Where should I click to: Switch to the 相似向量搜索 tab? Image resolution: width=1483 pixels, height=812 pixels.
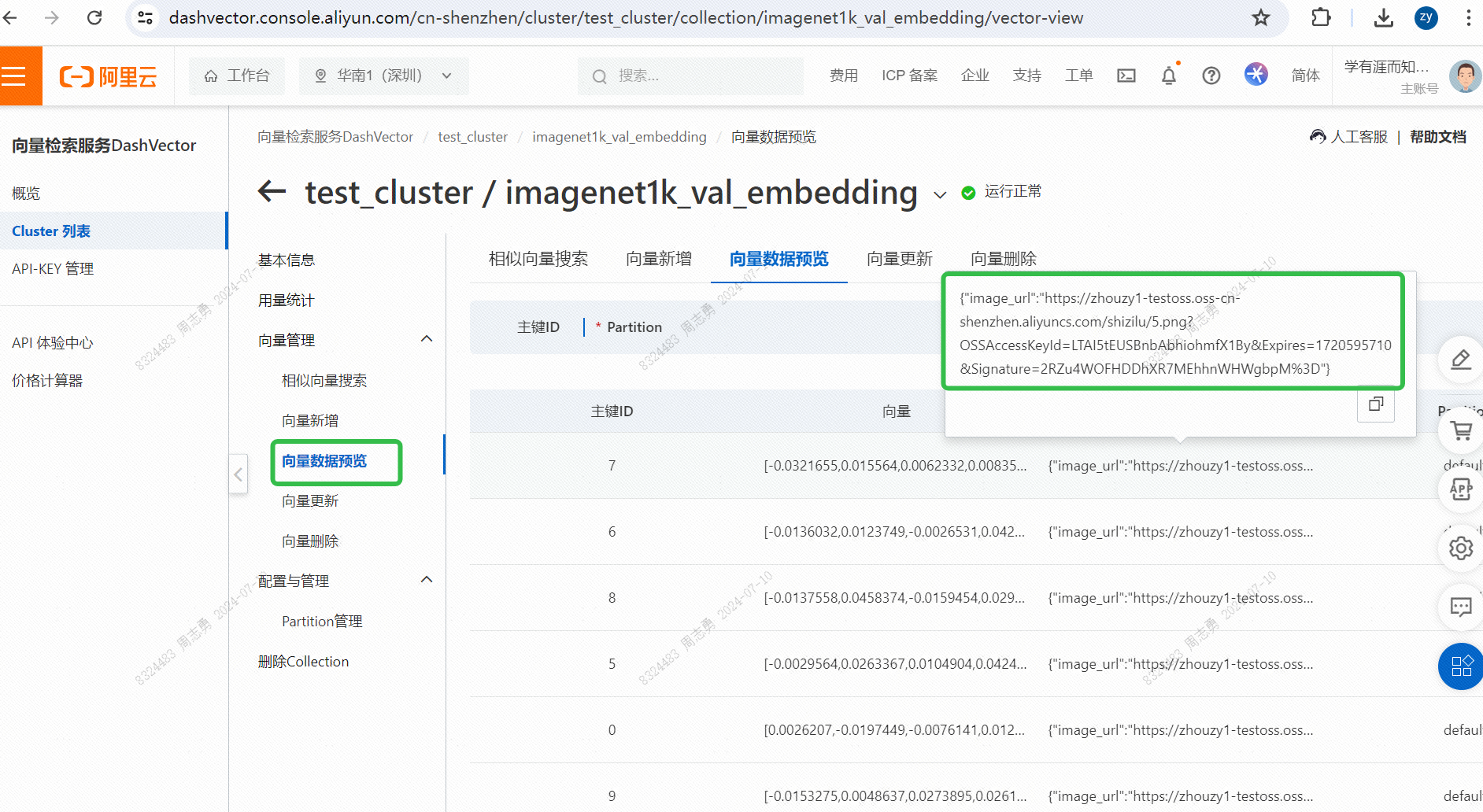pyautogui.click(x=538, y=259)
